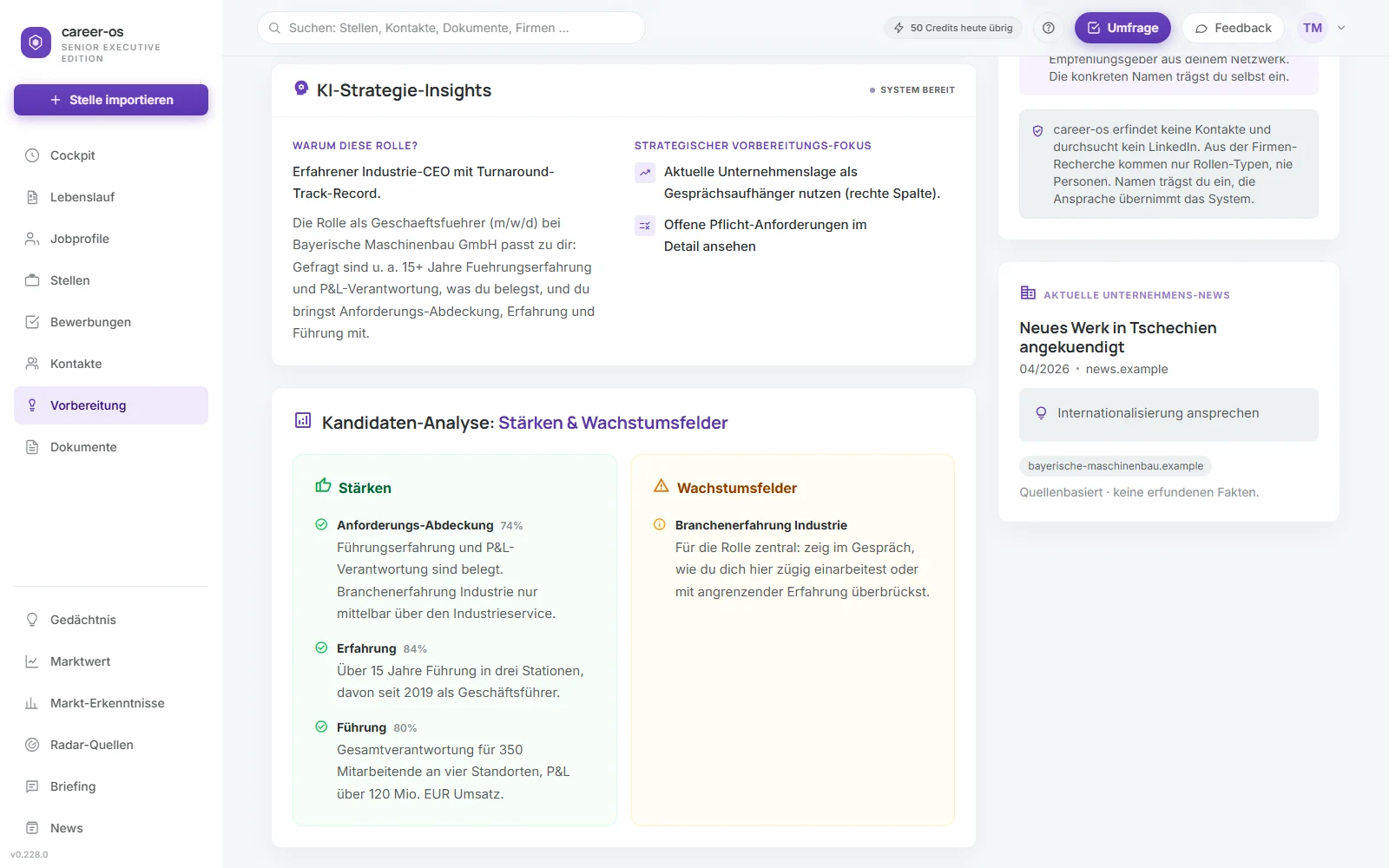Click the Stelle importieren button

point(111,100)
